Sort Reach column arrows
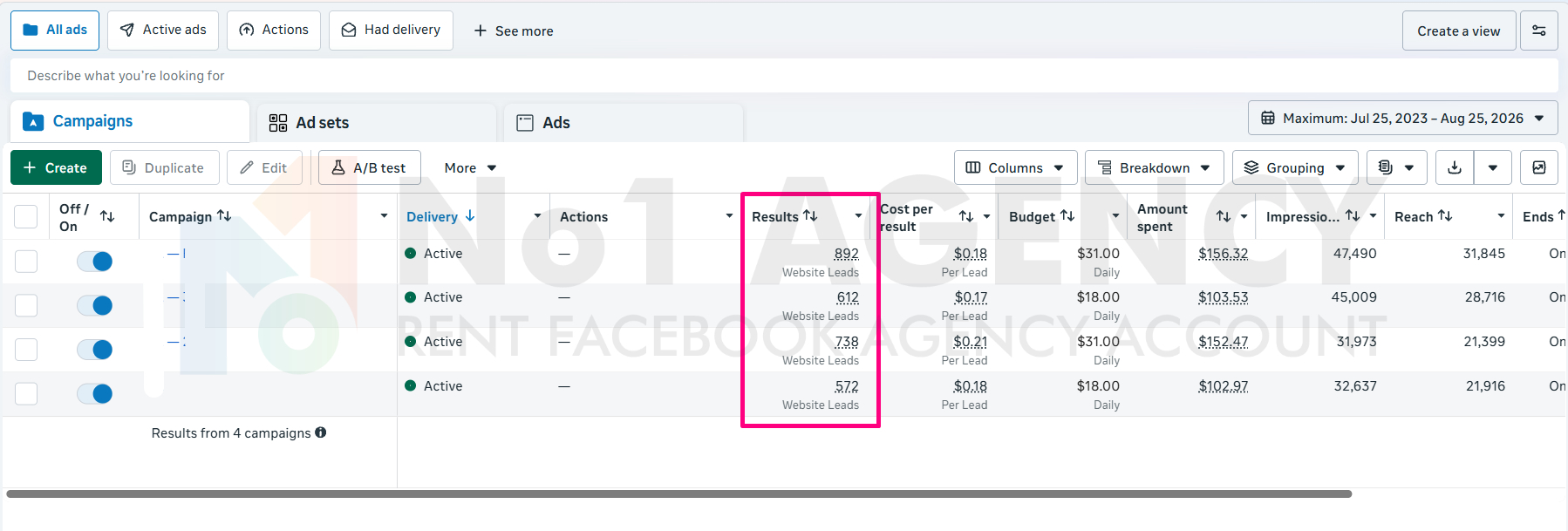 1445,215
